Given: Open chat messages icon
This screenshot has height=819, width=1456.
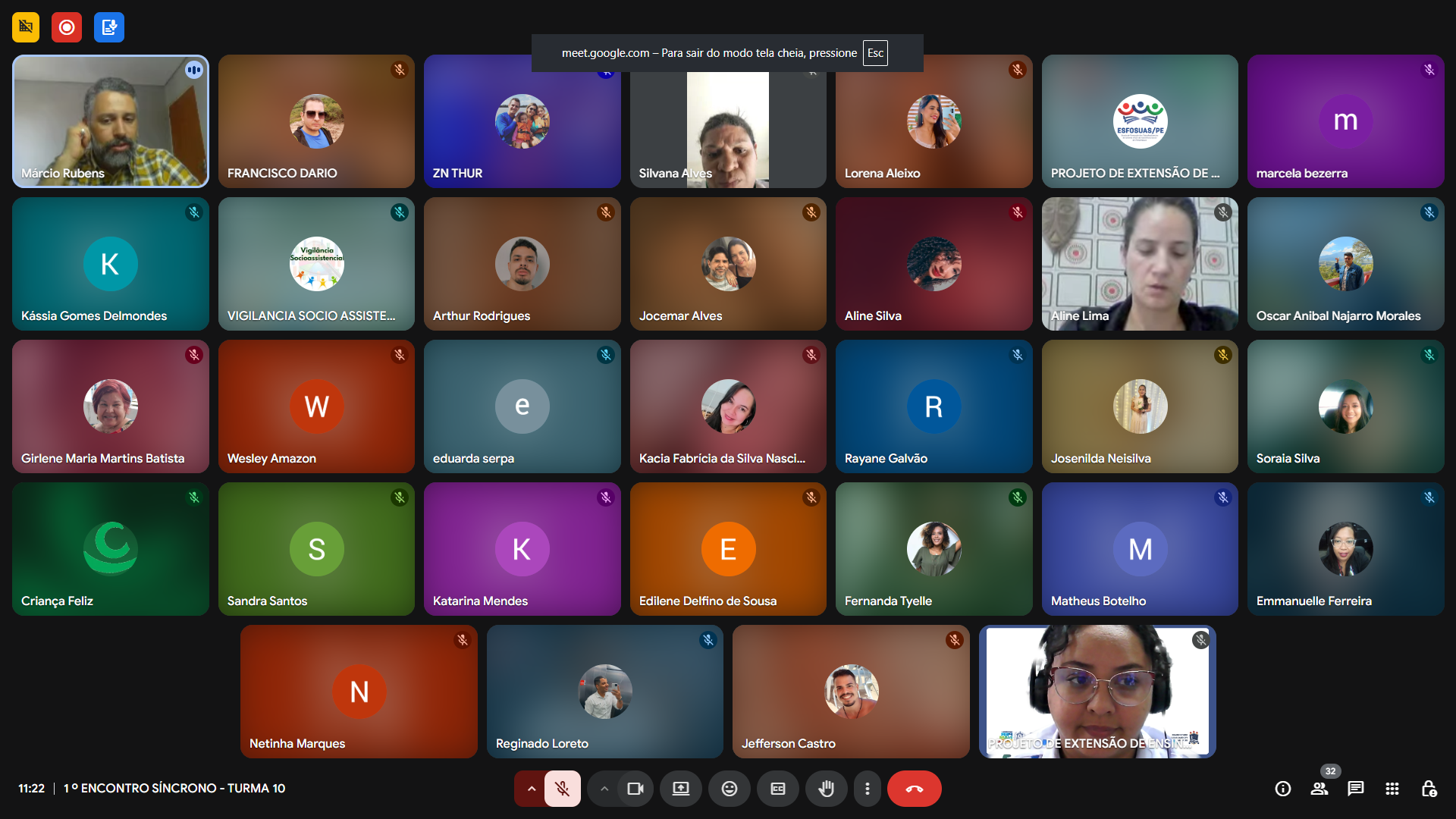Looking at the screenshot, I should click(x=1356, y=789).
